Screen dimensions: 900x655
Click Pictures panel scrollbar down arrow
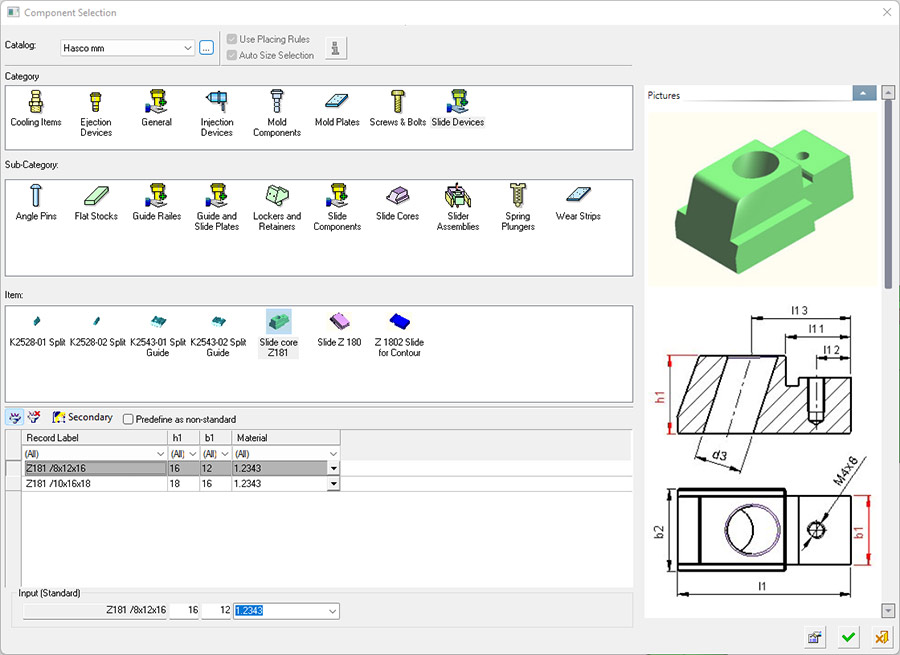(888, 611)
